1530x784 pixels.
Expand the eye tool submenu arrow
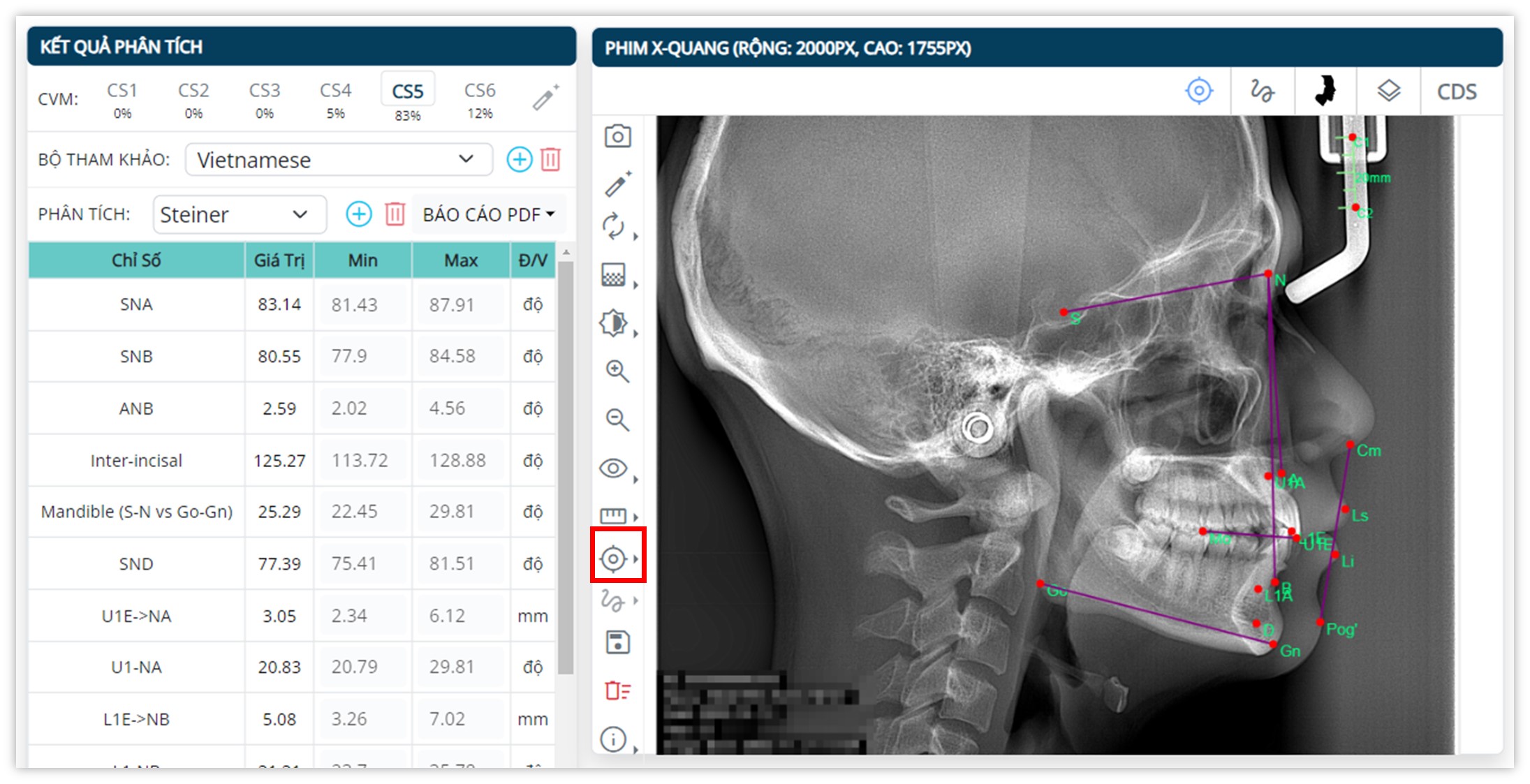(x=635, y=479)
